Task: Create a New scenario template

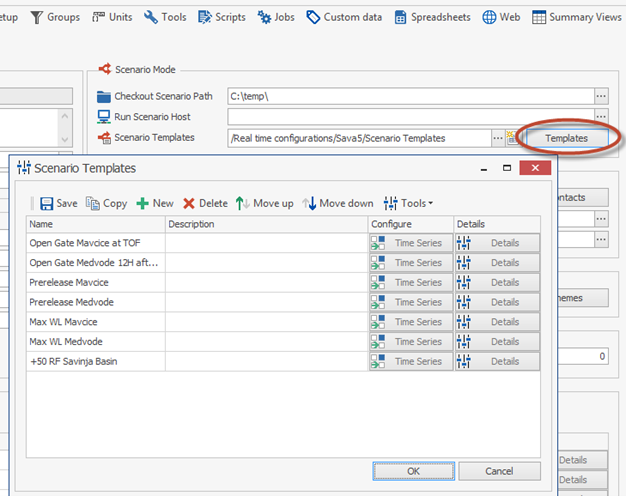Action: pos(155,203)
